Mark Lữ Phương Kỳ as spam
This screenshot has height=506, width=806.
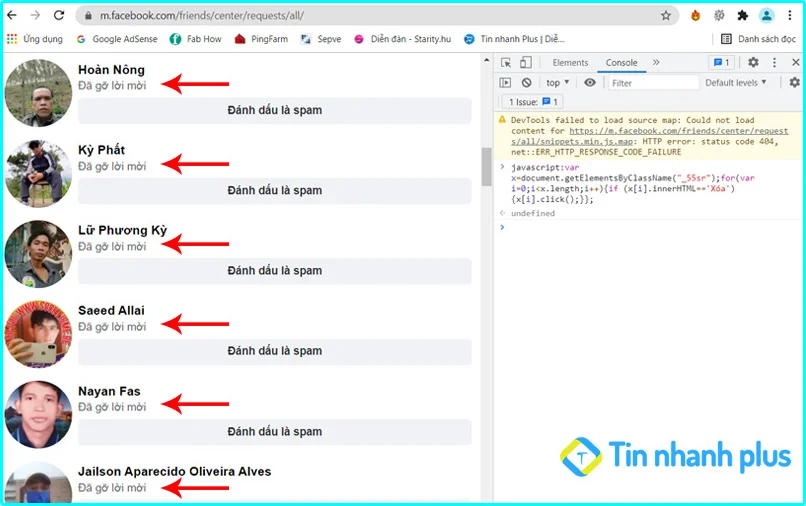click(274, 270)
